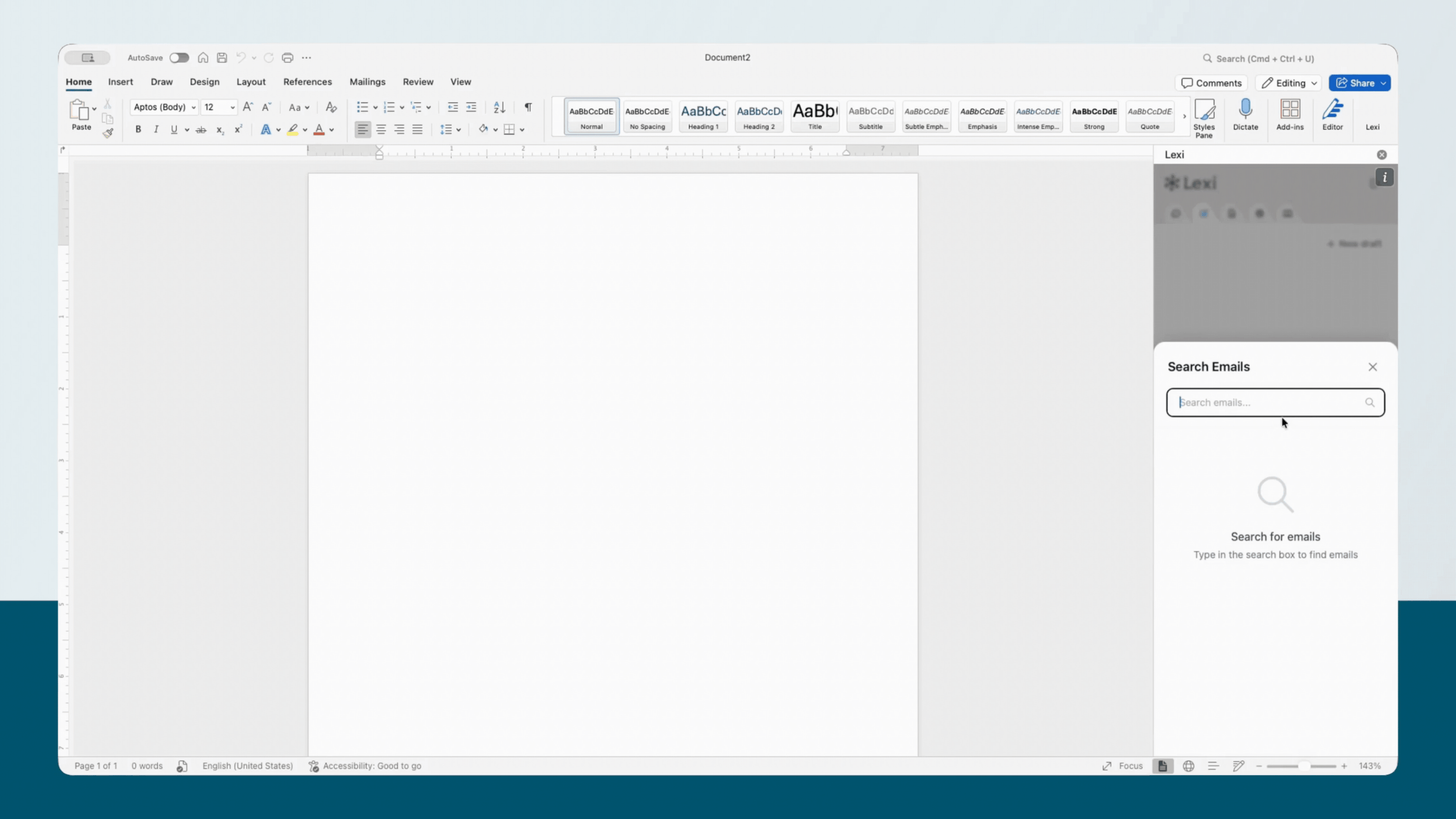
Task: Click the Dictate microphone icon
Action: [1245, 110]
